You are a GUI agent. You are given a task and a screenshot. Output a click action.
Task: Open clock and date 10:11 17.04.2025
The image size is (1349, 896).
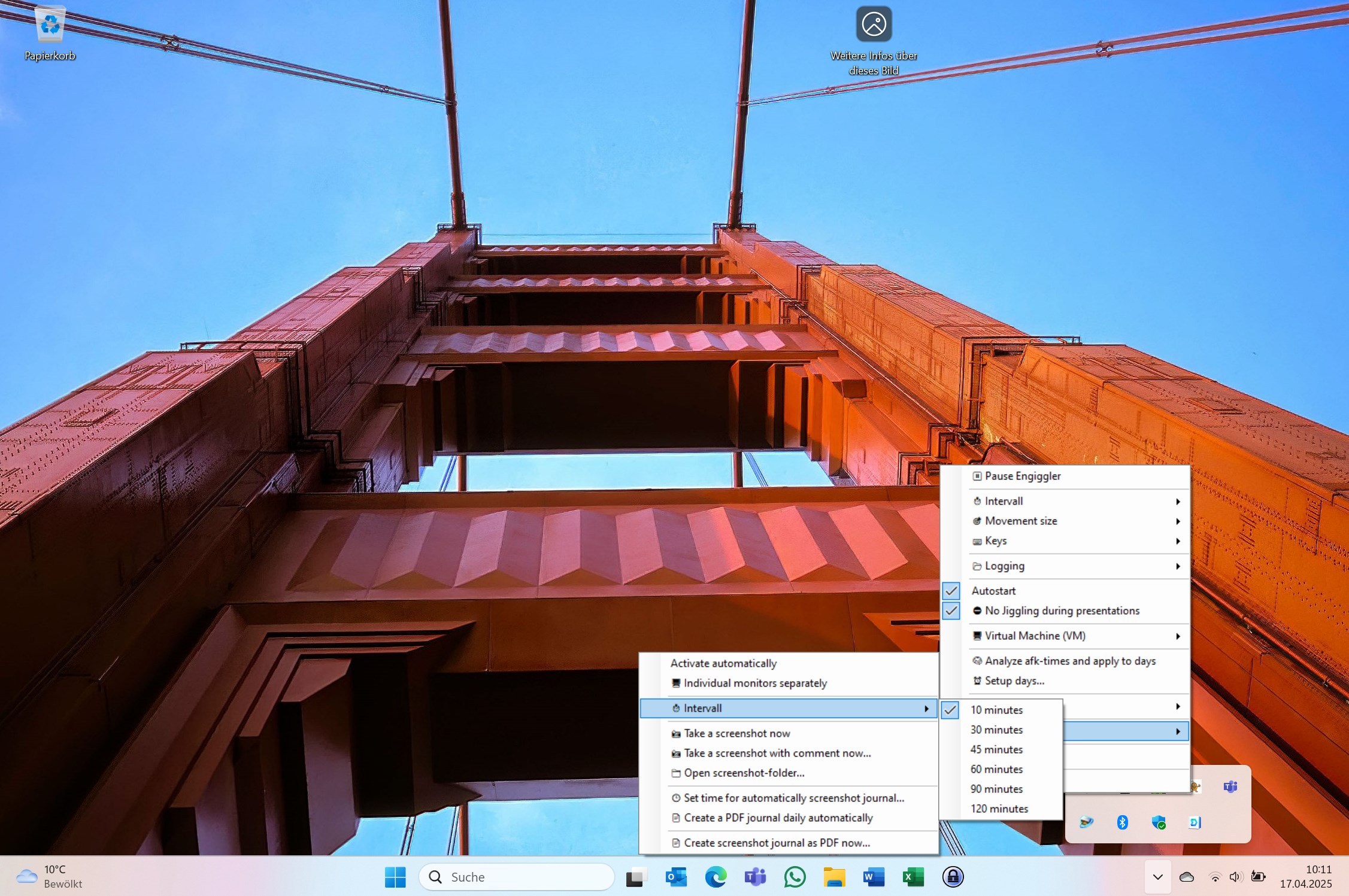point(1306,877)
